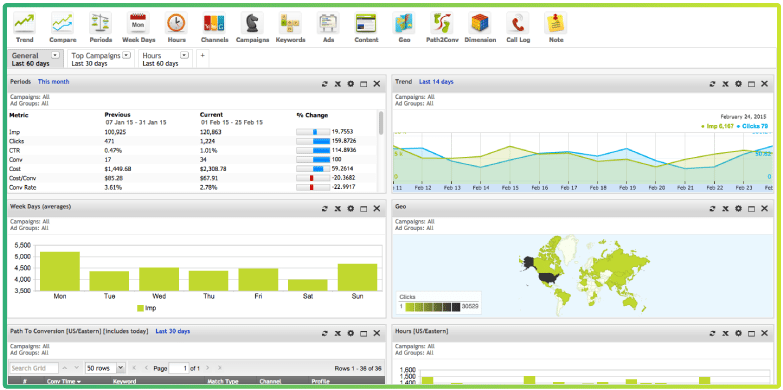Click the refresh icon in the Periods panel
Viewport: 783px width, 390px height.
tap(325, 84)
